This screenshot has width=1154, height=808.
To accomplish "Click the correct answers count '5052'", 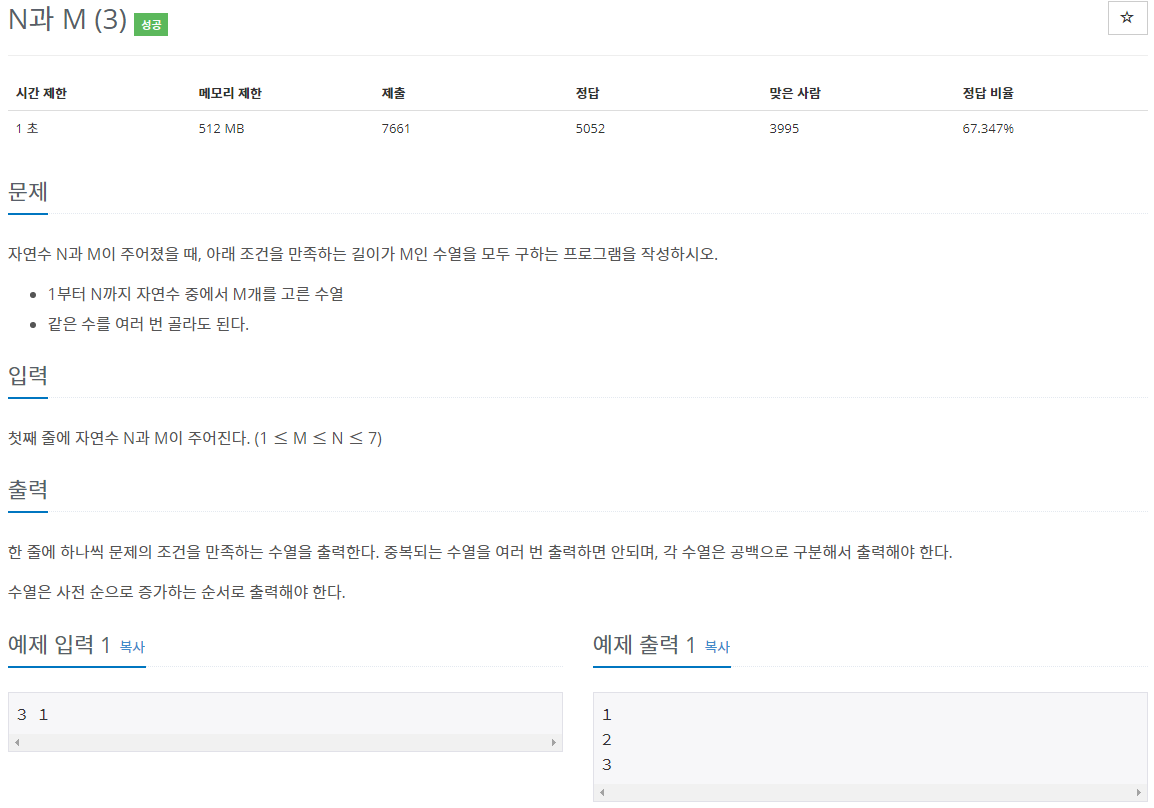I will tap(590, 129).
